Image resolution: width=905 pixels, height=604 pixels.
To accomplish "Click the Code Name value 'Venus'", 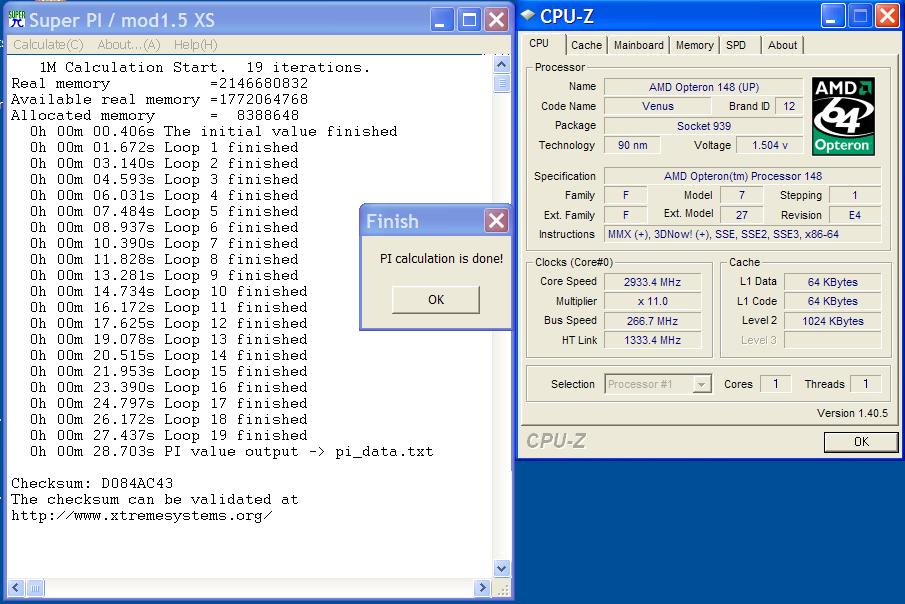I will tap(657, 106).
